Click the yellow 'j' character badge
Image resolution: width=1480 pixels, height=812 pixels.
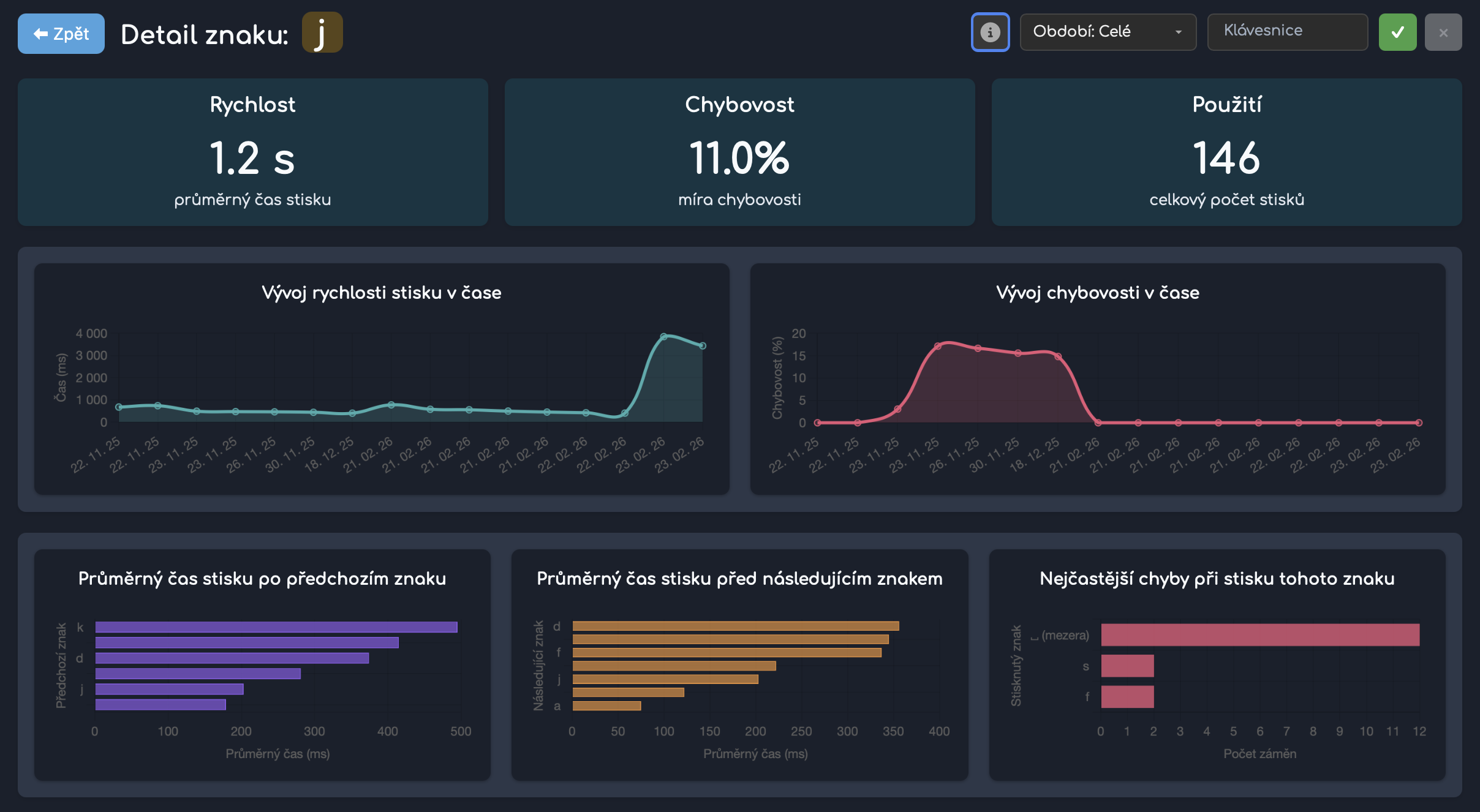322,33
